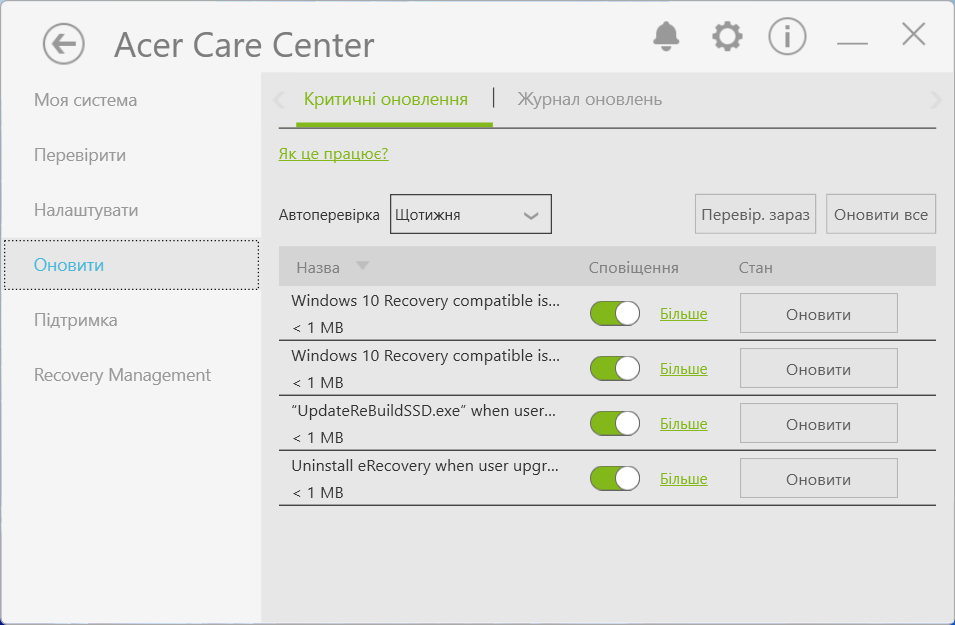The image size is (955, 625).
Task: Toggle notification for first Windows 10 Recovery update
Action: [x=615, y=314]
